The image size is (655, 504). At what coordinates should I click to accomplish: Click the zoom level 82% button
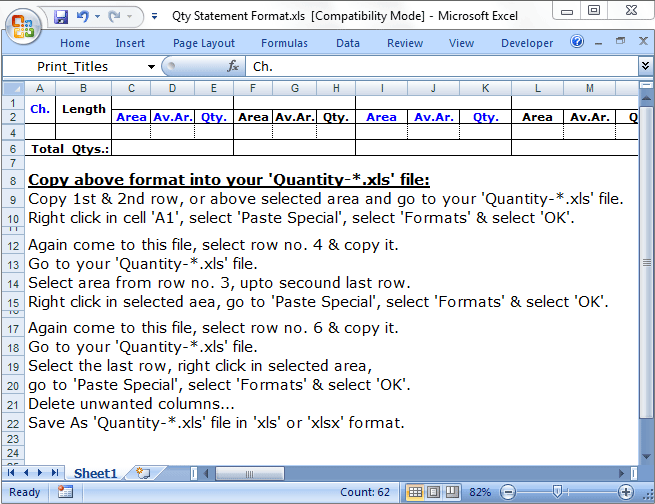pyautogui.click(x=480, y=492)
